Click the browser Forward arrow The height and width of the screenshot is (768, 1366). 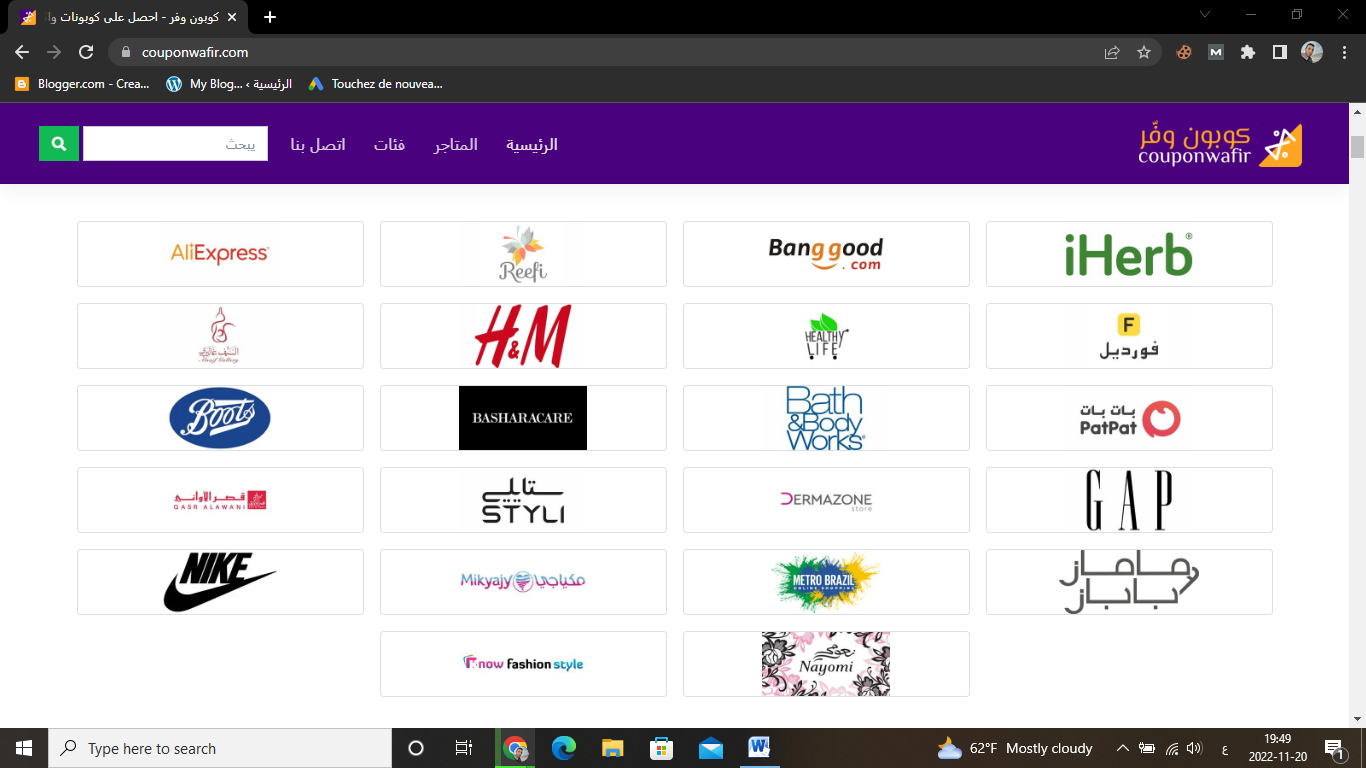54,52
